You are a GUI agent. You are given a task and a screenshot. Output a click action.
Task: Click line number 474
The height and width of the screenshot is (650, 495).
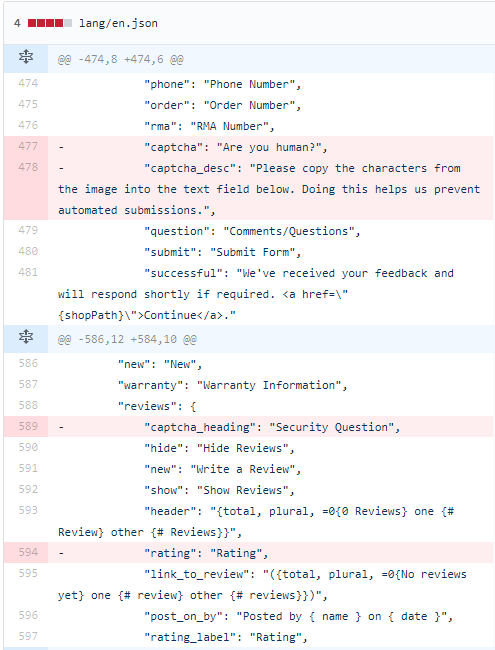(x=28, y=83)
